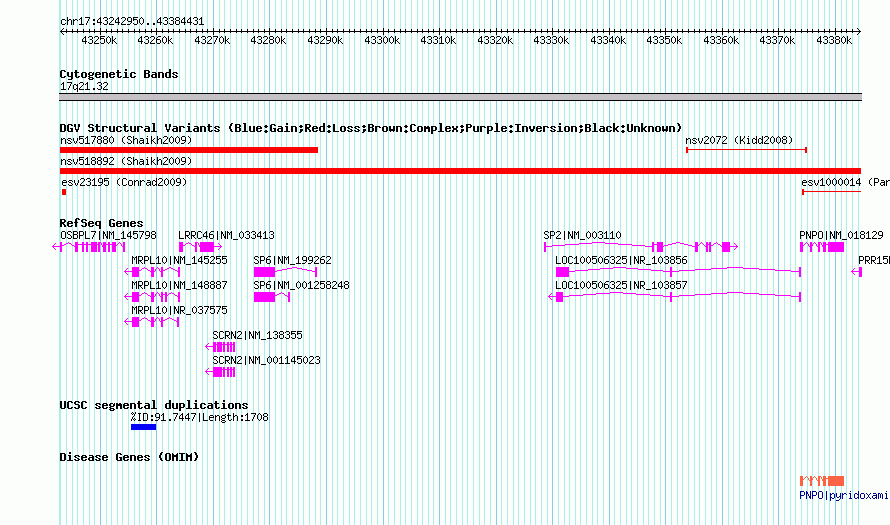This screenshot has width=890, height=525.
Task: Select the MRPL10|NR_037575 transcript glyph
Action: [x=152, y=322]
